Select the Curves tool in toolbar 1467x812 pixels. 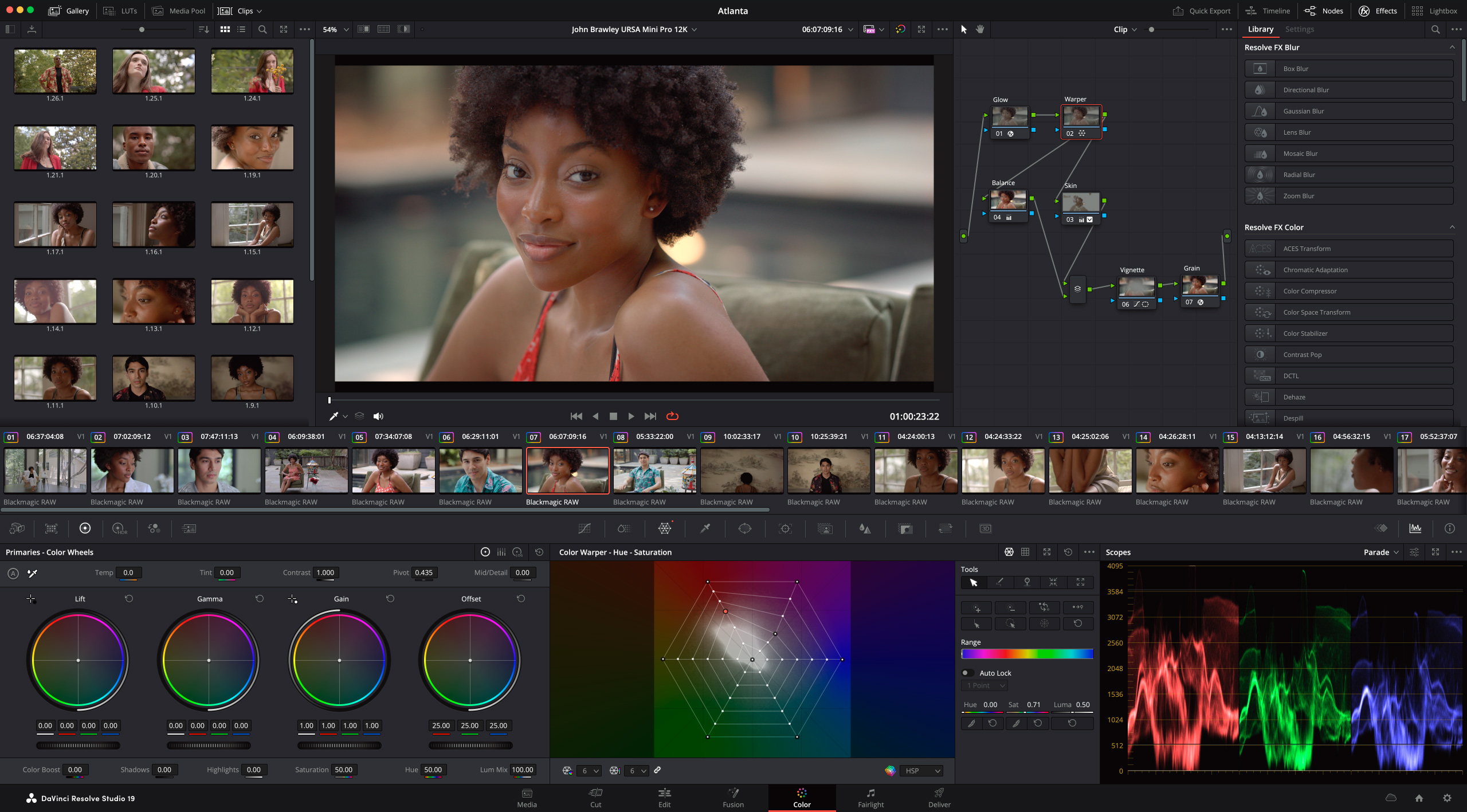tap(585, 528)
